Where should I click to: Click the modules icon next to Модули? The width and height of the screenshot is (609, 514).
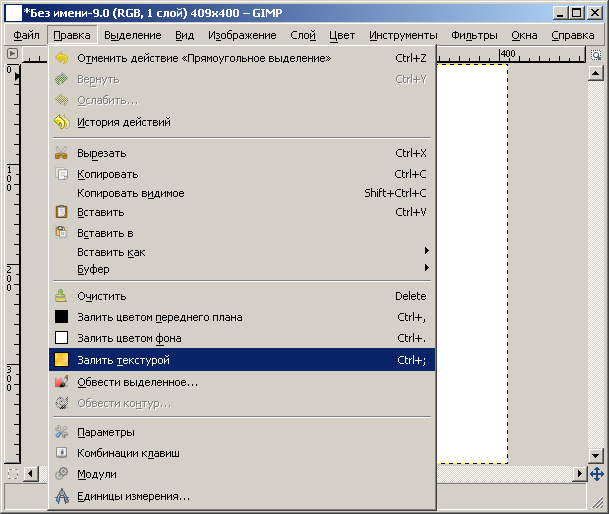pyautogui.click(x=61, y=474)
